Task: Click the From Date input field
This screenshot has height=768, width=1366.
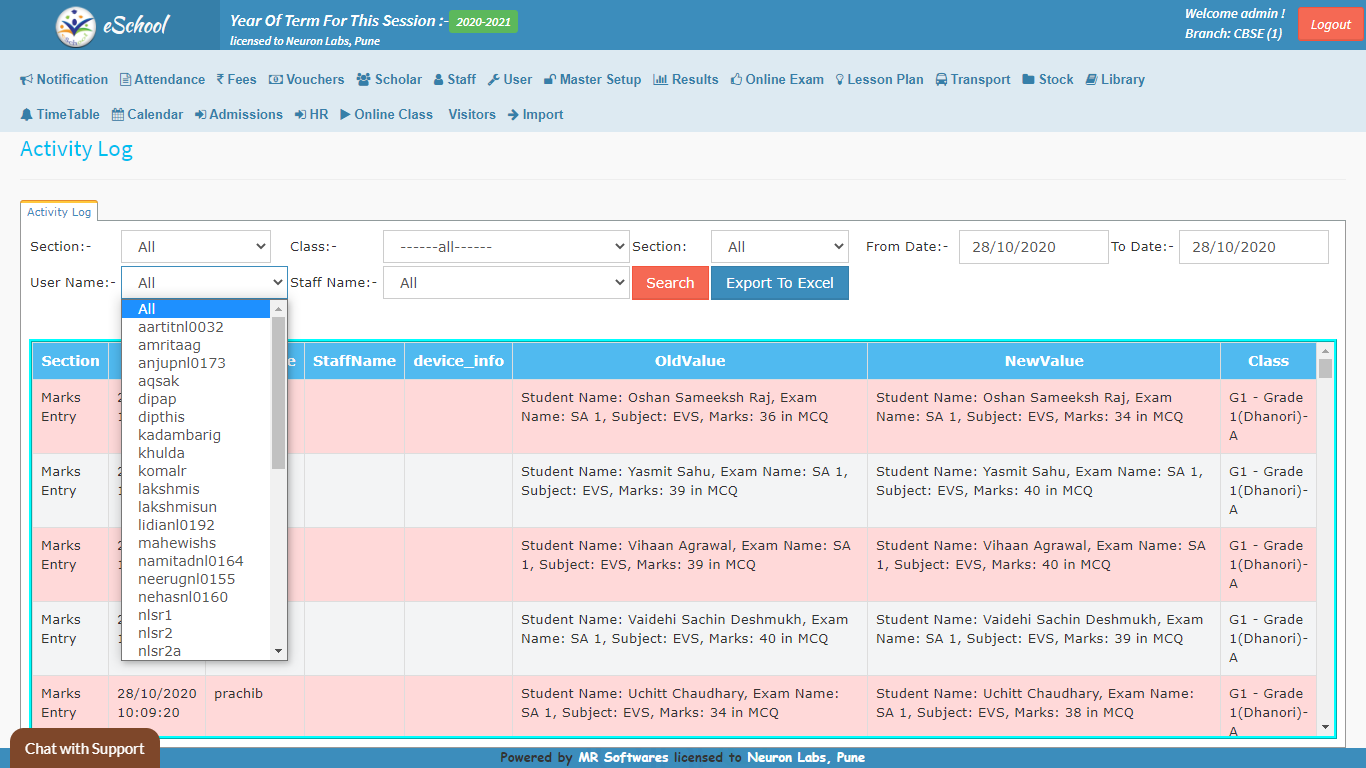Action: [x=1033, y=247]
